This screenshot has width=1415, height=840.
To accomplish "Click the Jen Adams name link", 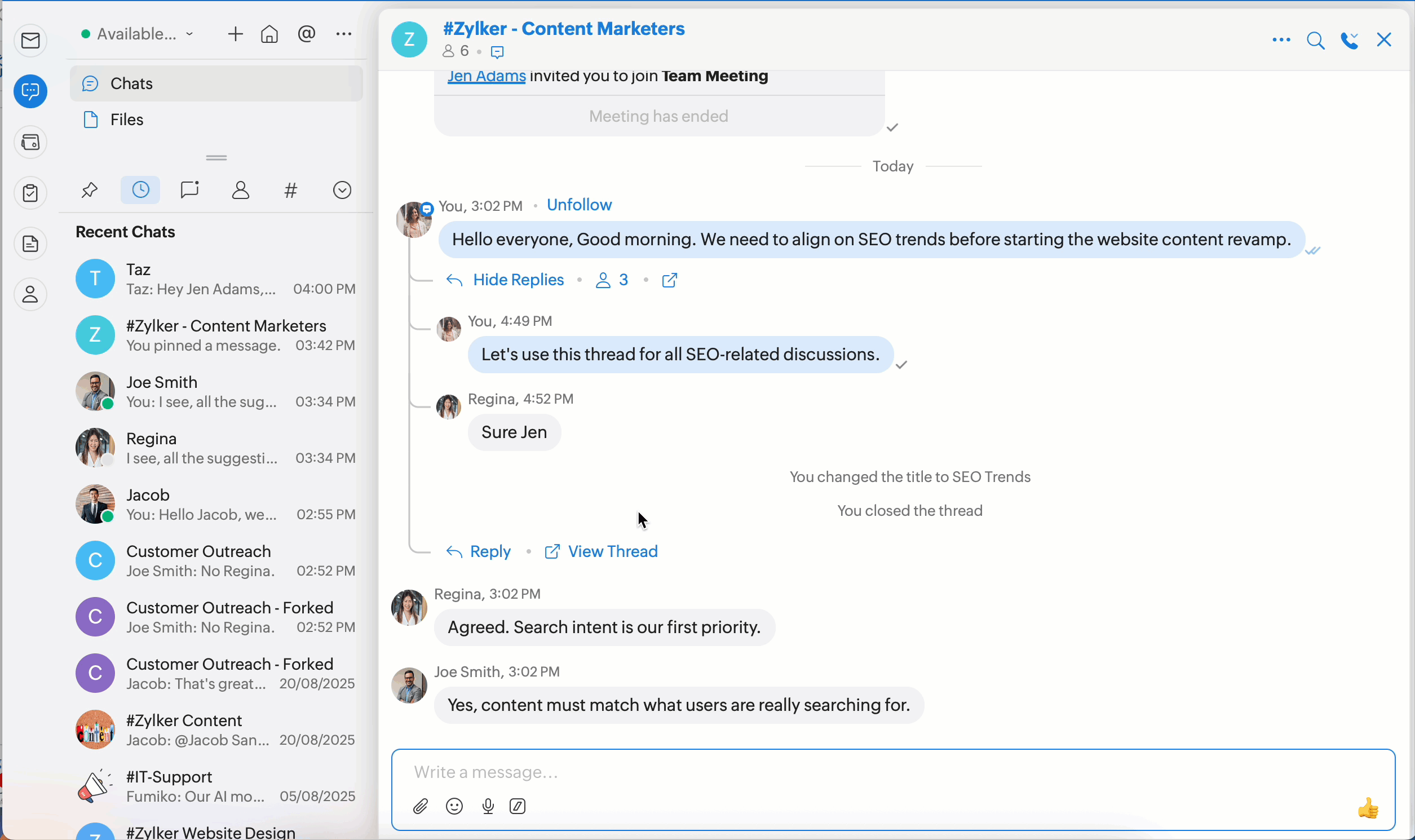I will click(x=486, y=77).
